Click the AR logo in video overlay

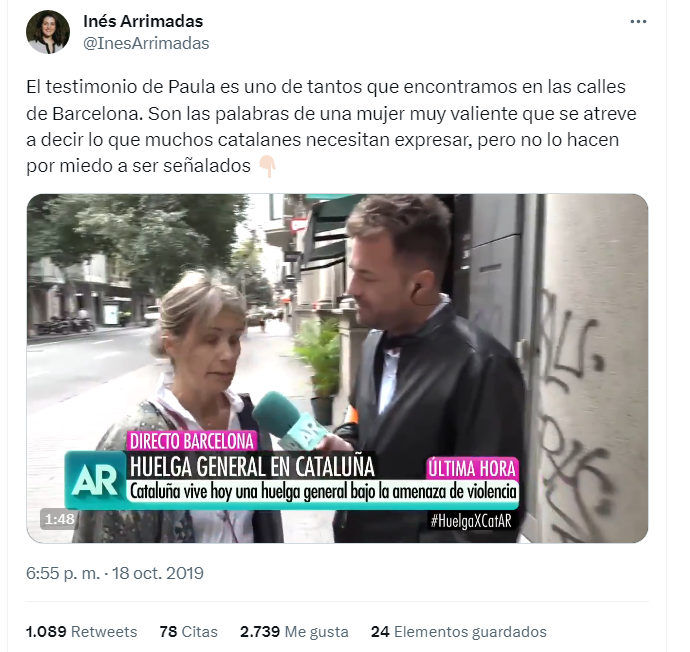coord(95,480)
